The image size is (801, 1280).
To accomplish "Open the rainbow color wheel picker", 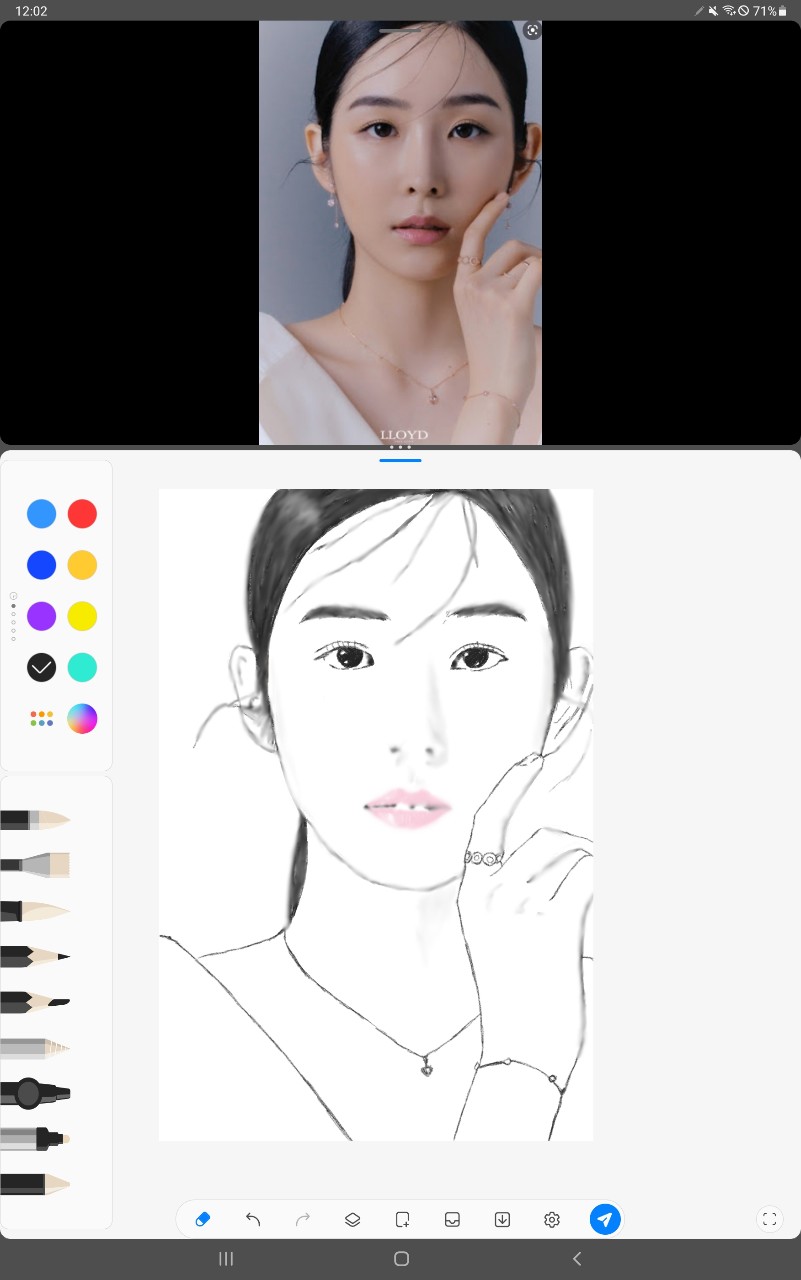I will (82, 718).
